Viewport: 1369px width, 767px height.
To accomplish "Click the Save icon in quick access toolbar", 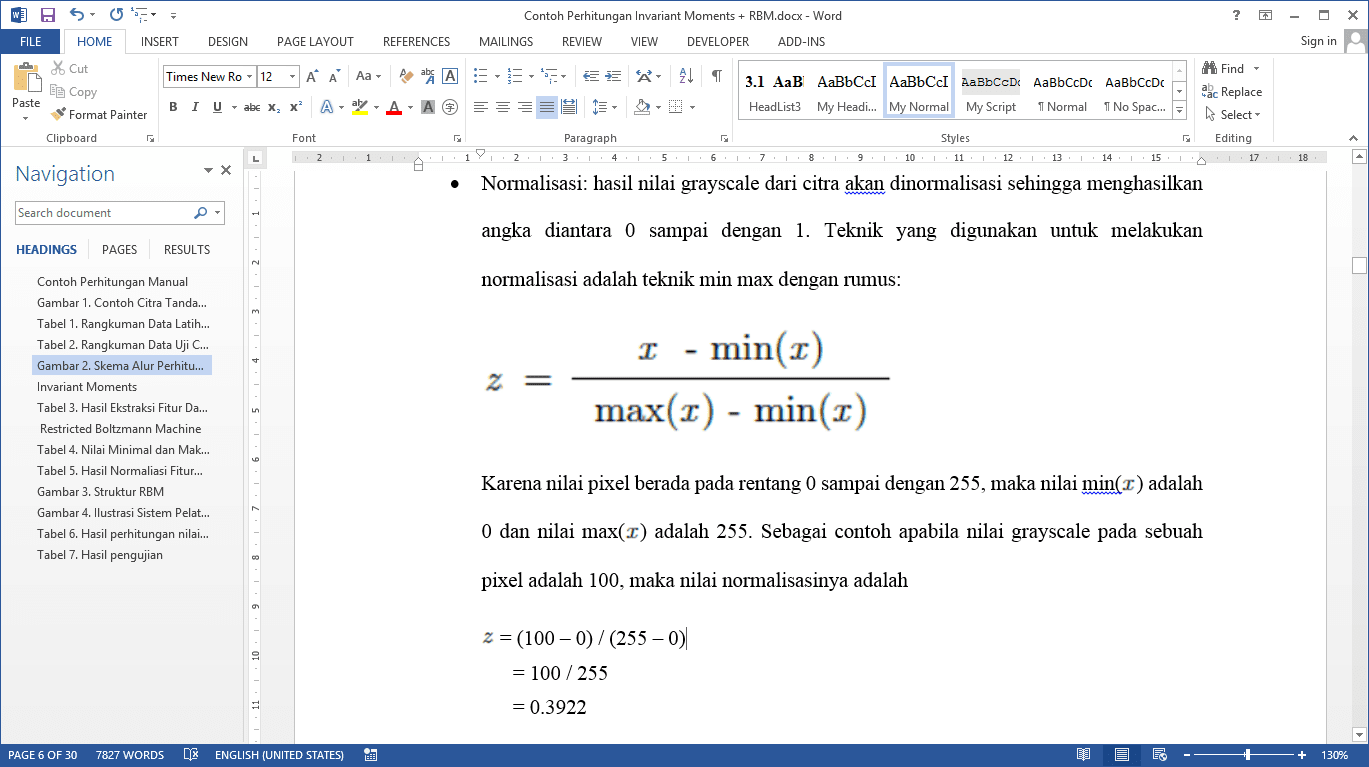I will 47,15.
